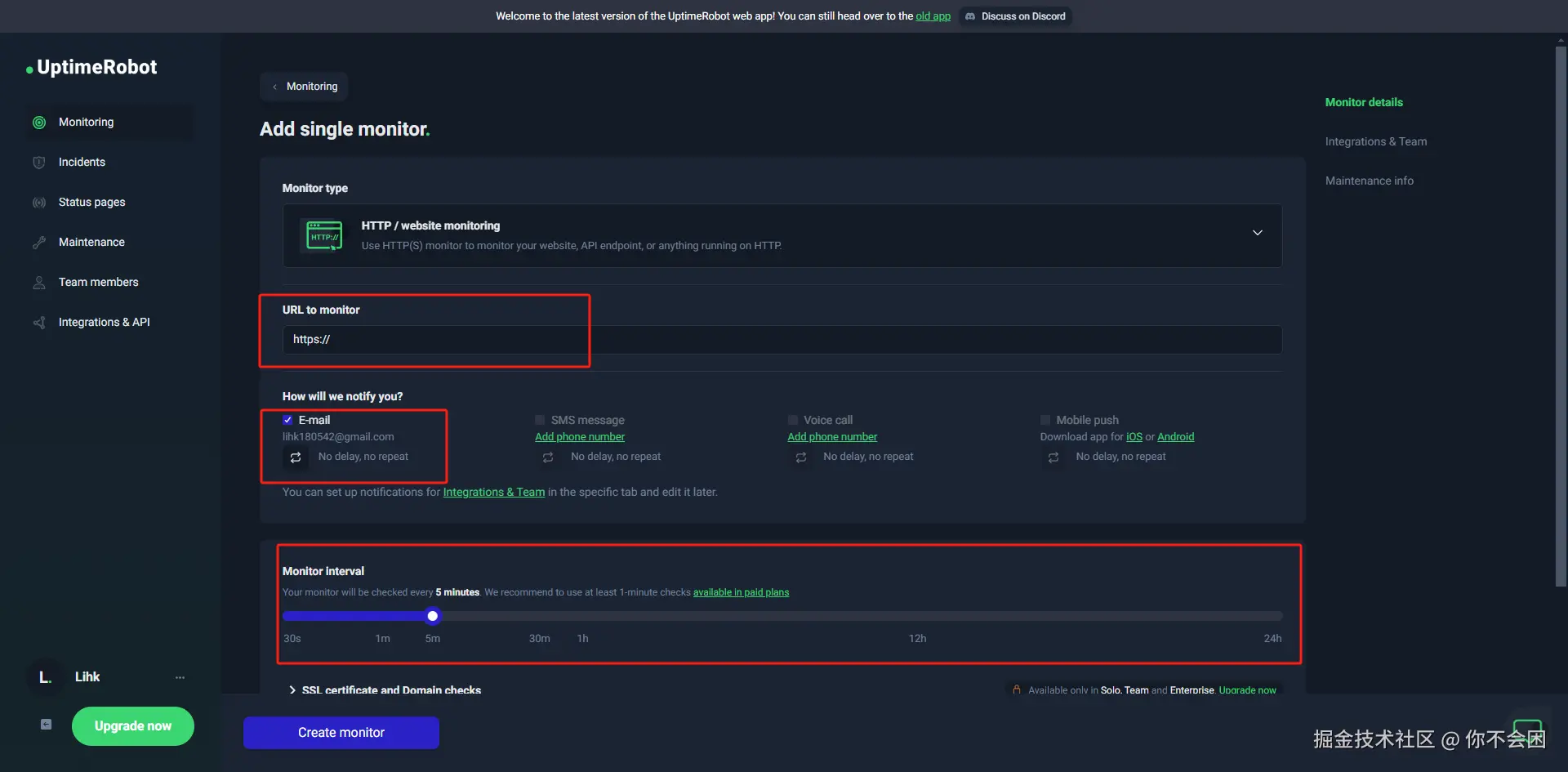Click the SMS message repeat icon
1568x772 pixels.
click(548, 457)
